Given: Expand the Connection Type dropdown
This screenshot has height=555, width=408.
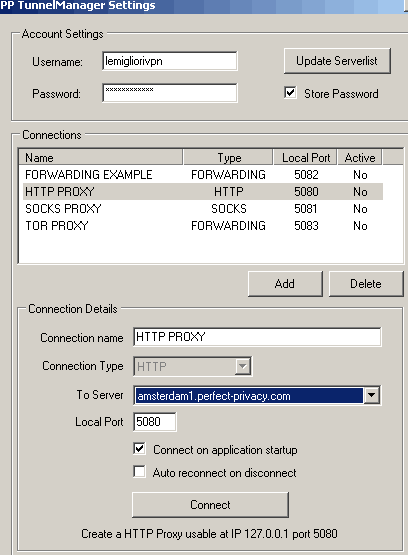Looking at the screenshot, I should coord(243,366).
